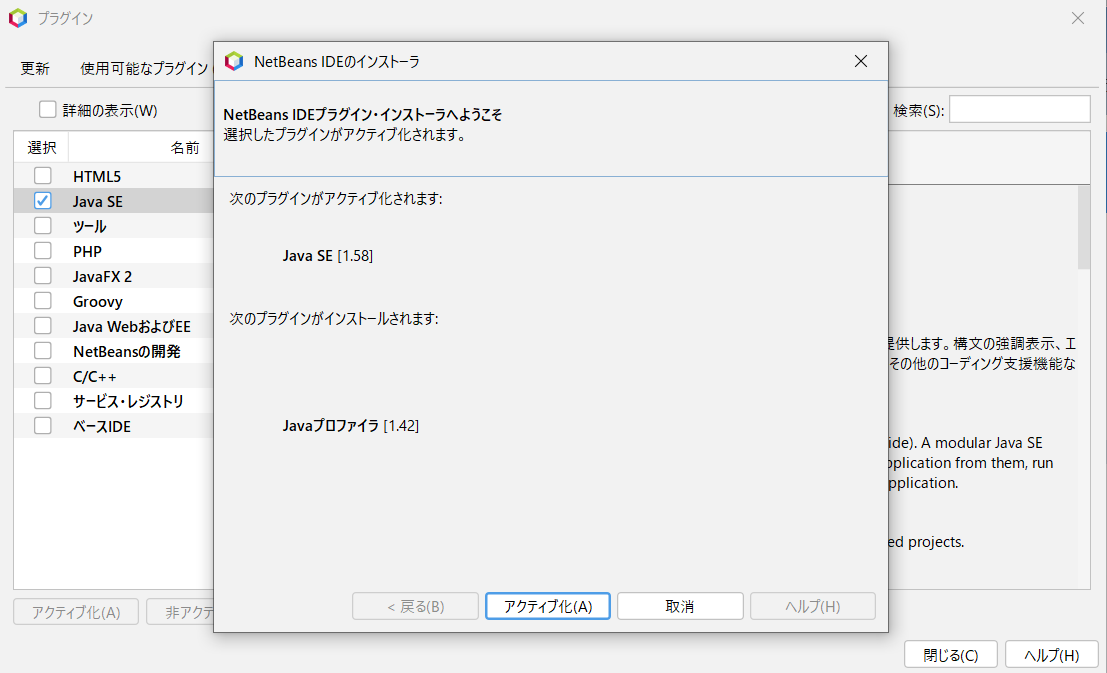Check the NetBeansの開発 checkbox
1107x673 pixels.
pos(42,350)
